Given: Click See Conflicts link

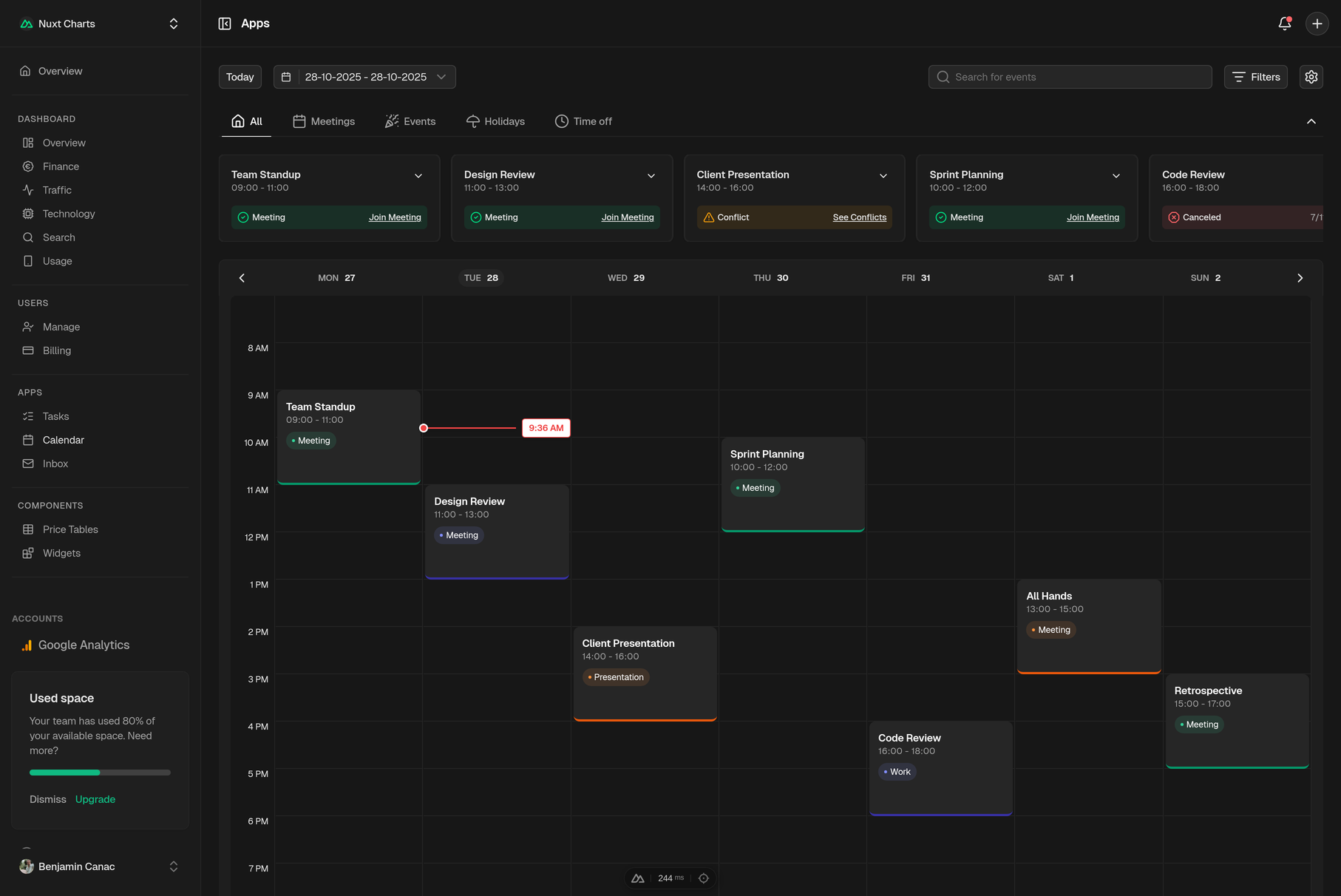Looking at the screenshot, I should tap(859, 217).
